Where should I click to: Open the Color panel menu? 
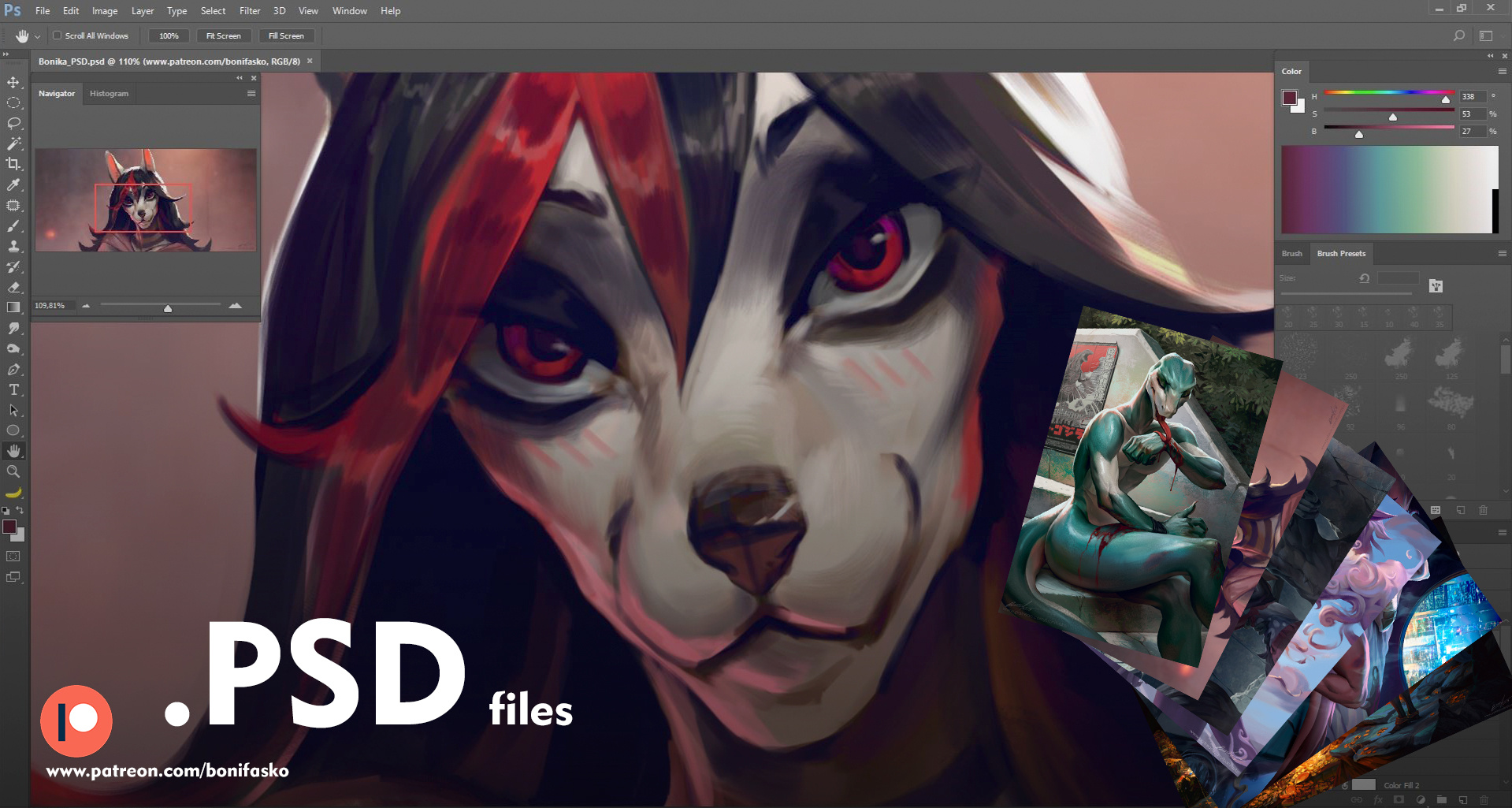point(1502,71)
